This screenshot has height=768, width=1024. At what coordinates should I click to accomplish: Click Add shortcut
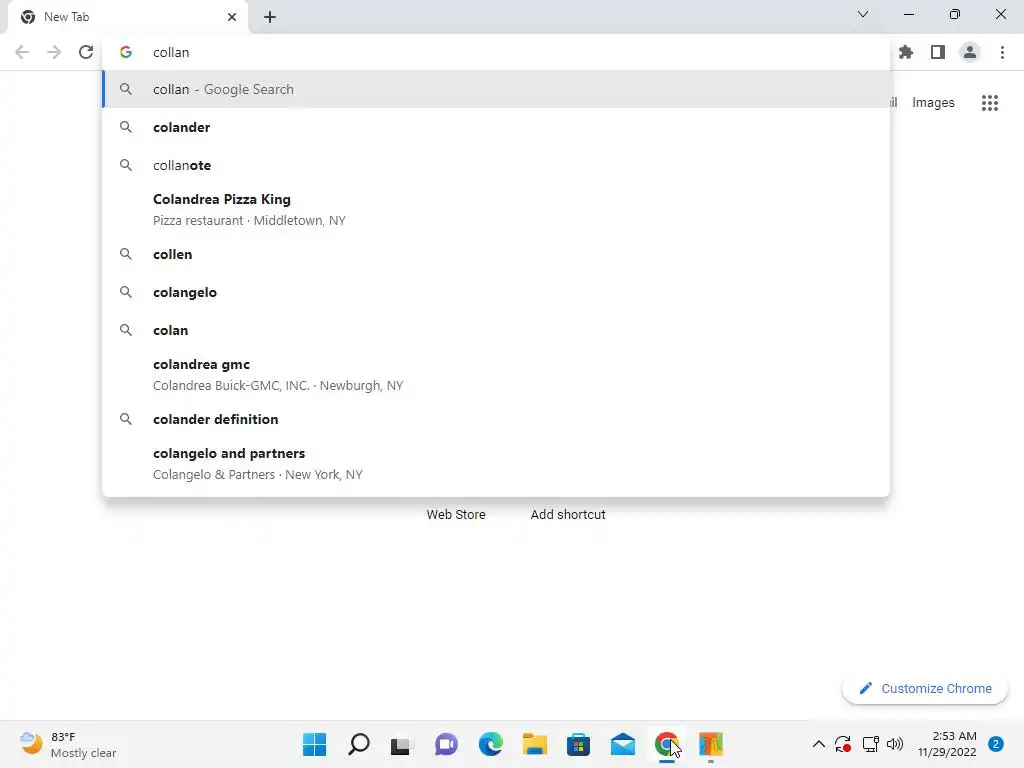pos(568,515)
